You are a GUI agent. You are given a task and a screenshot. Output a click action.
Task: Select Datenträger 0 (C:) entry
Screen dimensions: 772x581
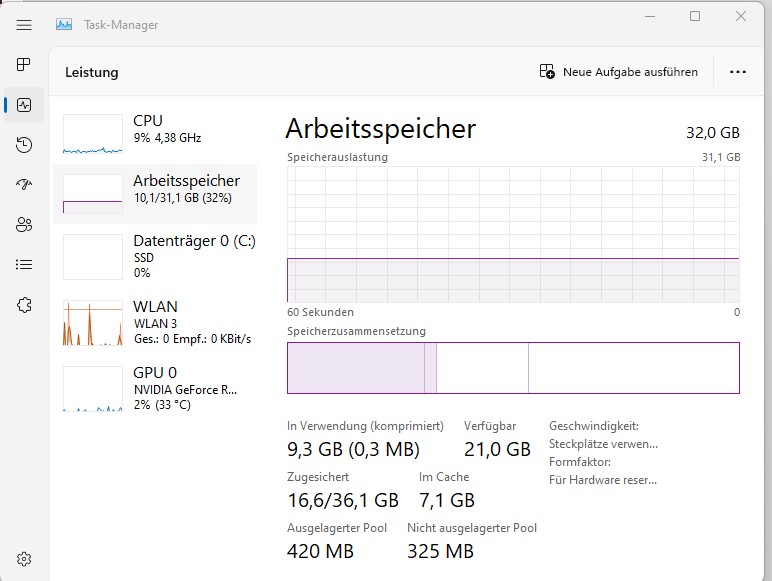155,256
